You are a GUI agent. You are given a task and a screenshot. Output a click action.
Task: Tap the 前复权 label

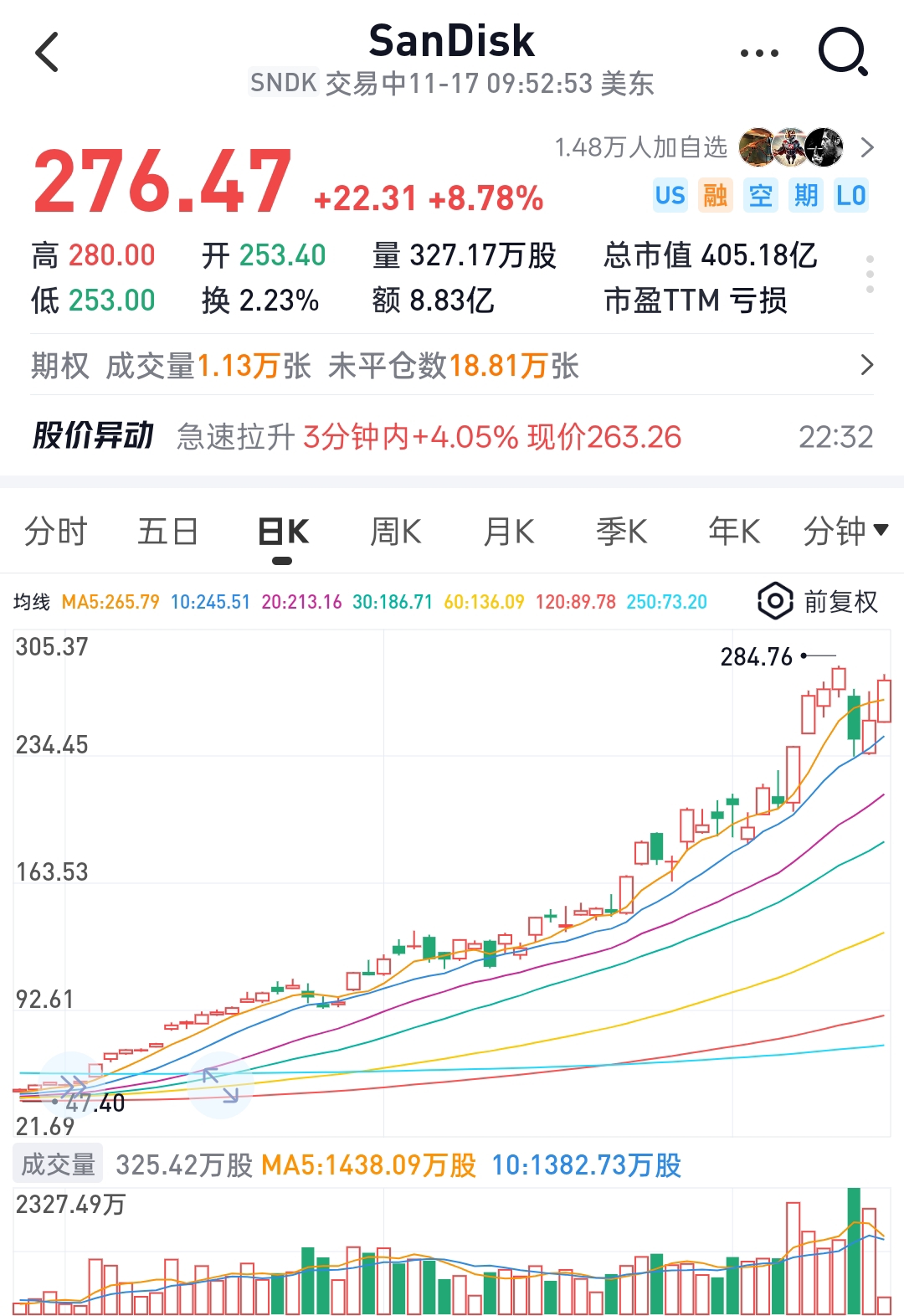(x=840, y=601)
